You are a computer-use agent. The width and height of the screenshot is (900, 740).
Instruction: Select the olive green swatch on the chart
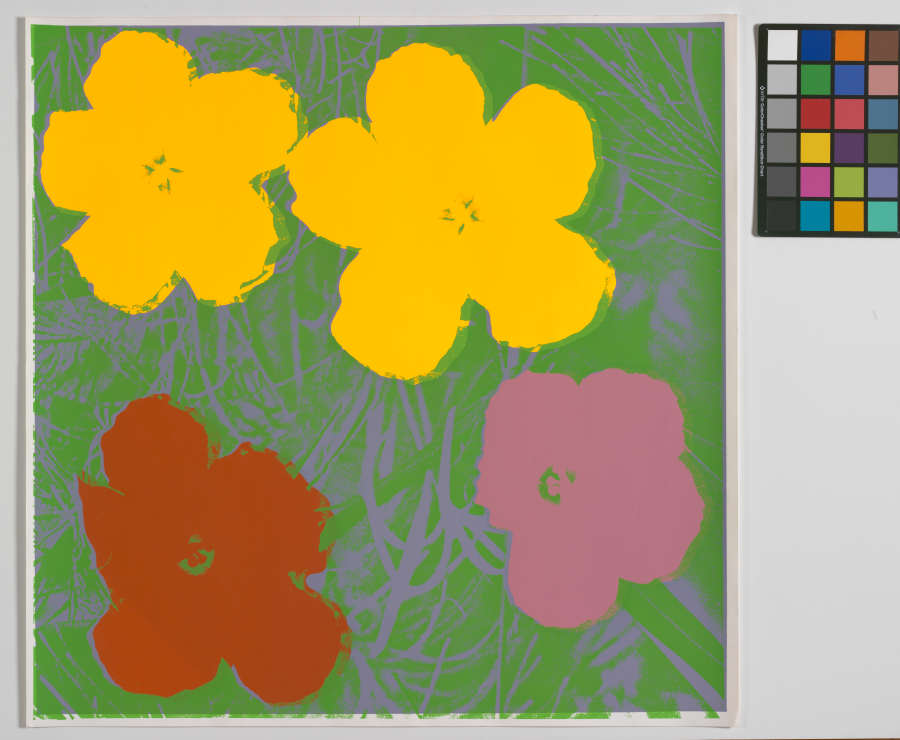coord(883,148)
